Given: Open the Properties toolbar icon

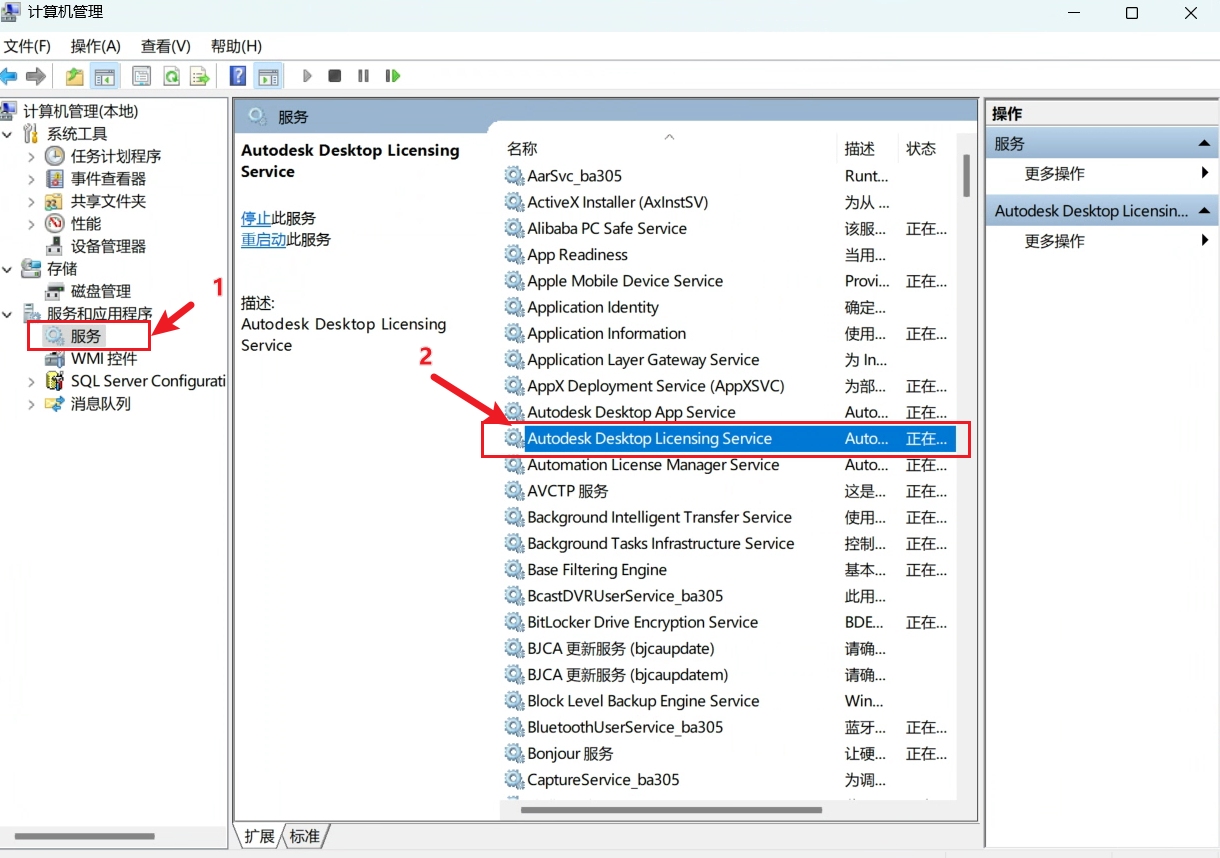Looking at the screenshot, I should (x=142, y=76).
